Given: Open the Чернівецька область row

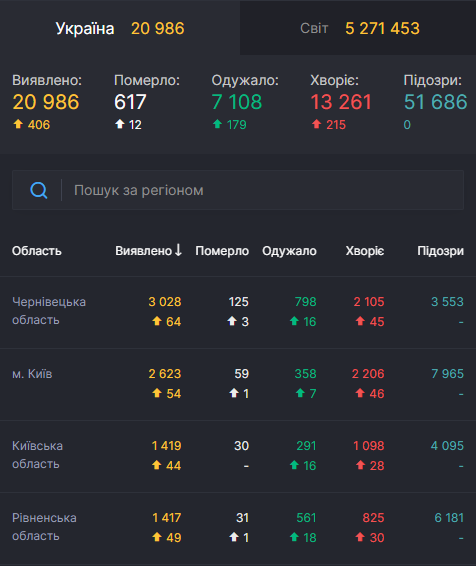Looking at the screenshot, I should click(x=238, y=312).
